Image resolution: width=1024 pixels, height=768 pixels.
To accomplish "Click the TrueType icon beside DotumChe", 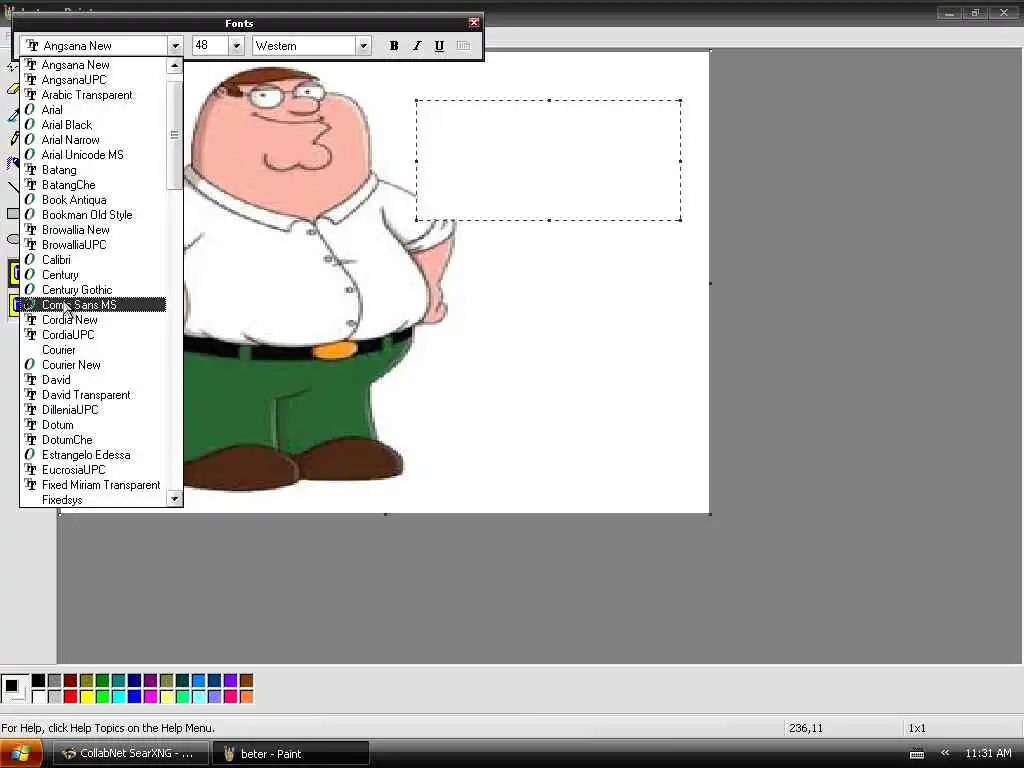I will tap(30, 440).
